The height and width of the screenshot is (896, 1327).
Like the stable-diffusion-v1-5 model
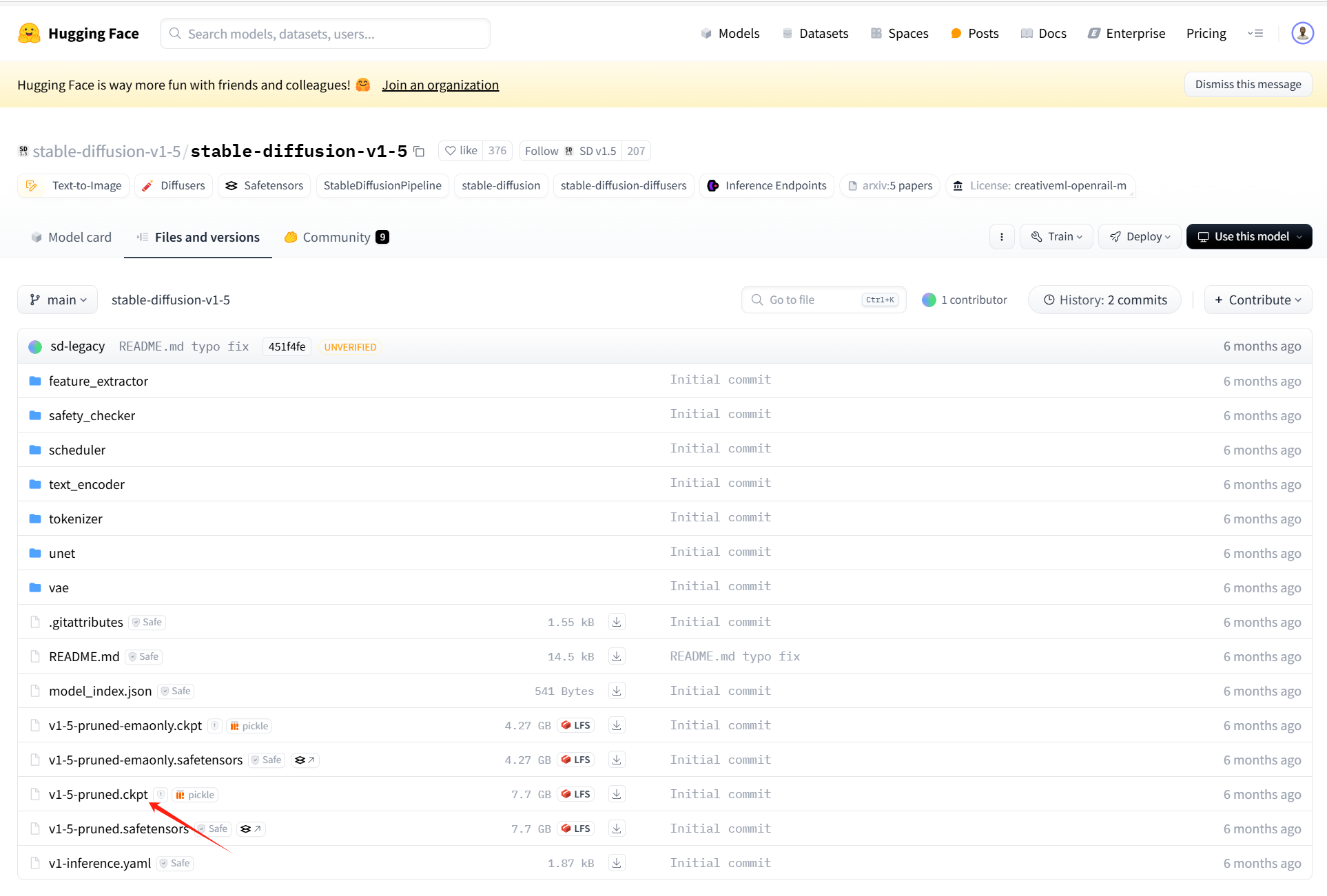pyautogui.click(x=461, y=151)
